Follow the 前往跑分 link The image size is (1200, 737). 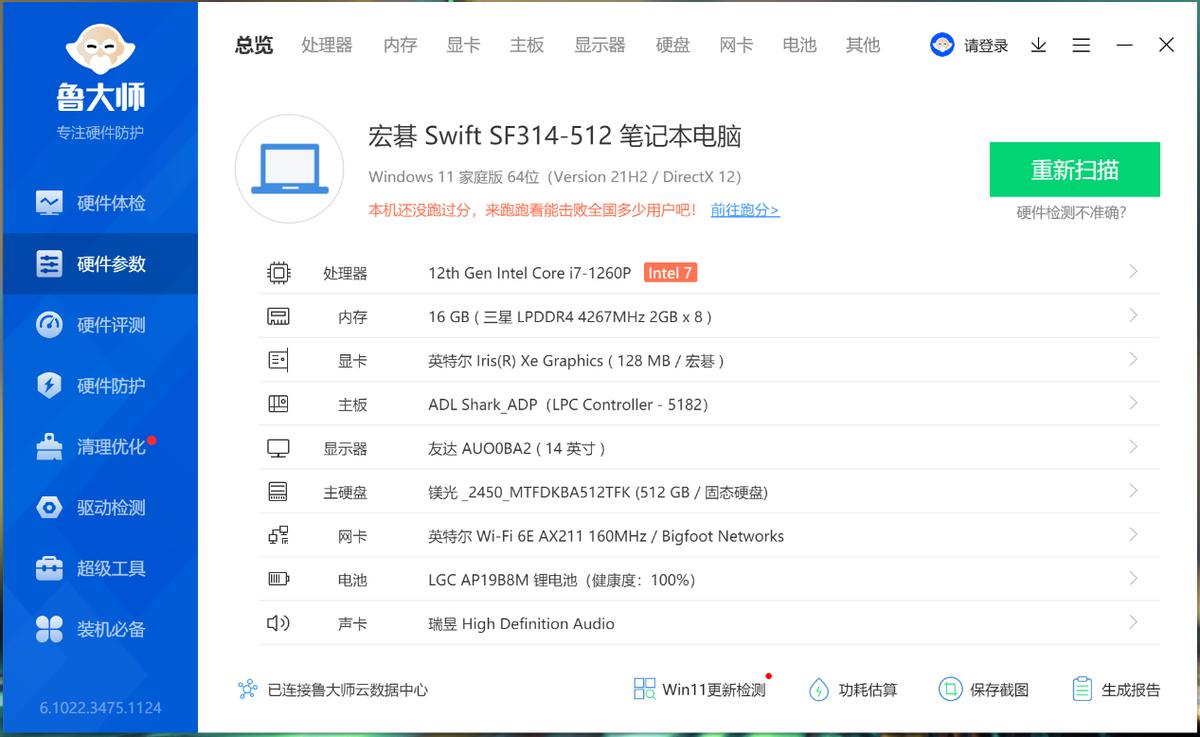tap(744, 210)
